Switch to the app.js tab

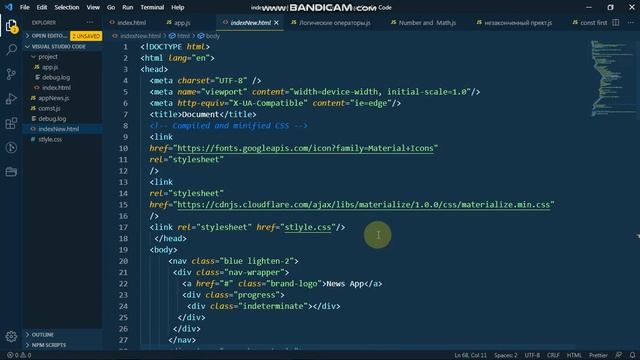(x=182, y=23)
